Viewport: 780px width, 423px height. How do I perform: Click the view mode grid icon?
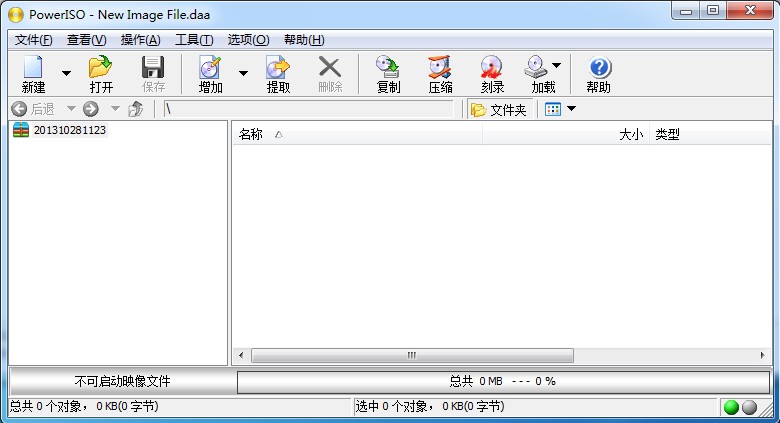coord(553,109)
